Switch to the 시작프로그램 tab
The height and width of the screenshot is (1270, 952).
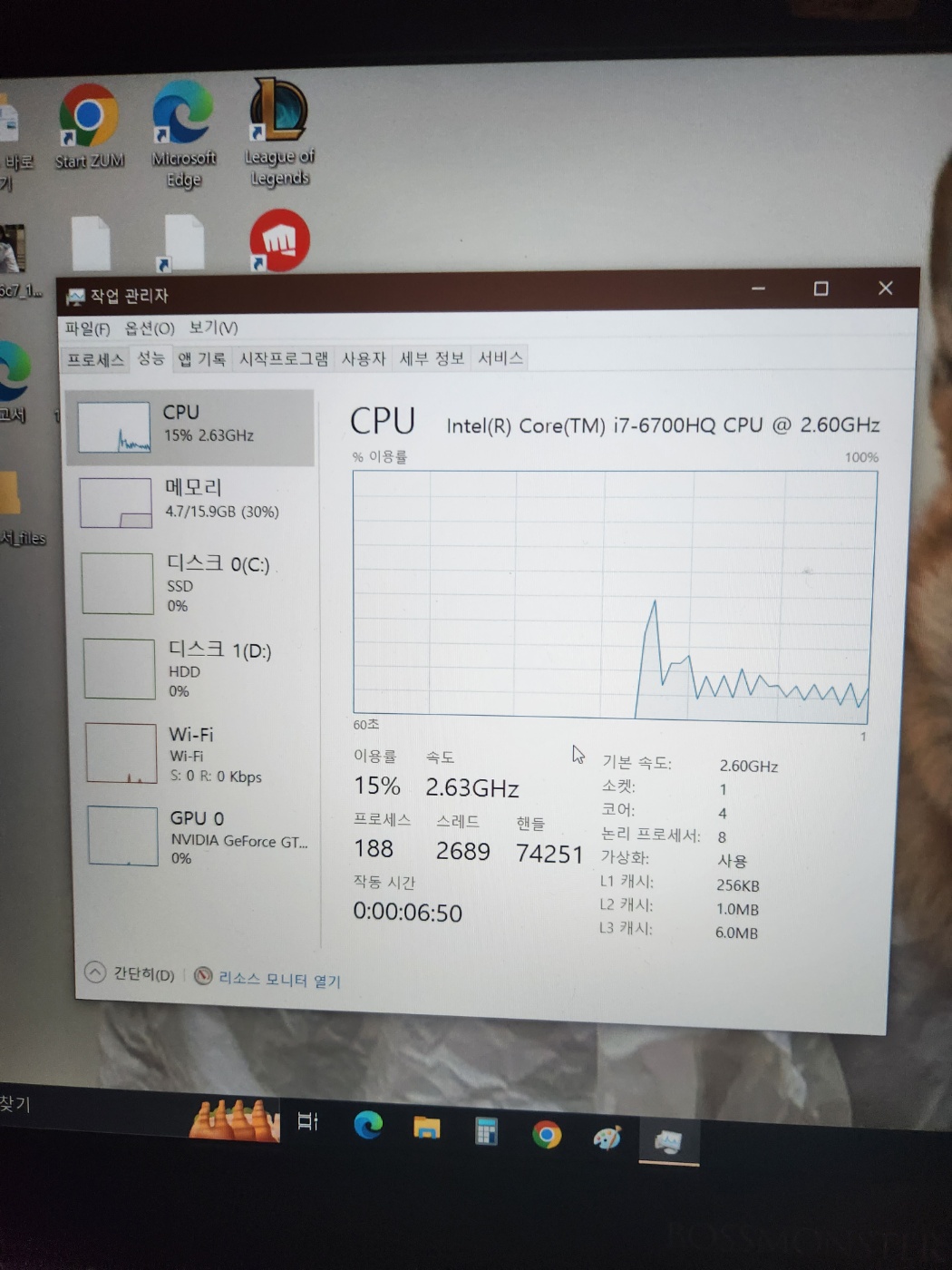[284, 359]
